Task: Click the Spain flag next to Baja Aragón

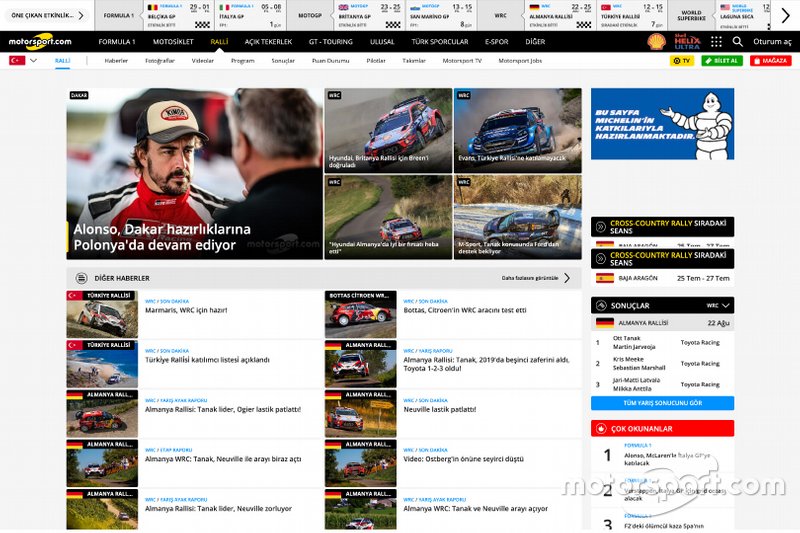Action: pos(605,278)
